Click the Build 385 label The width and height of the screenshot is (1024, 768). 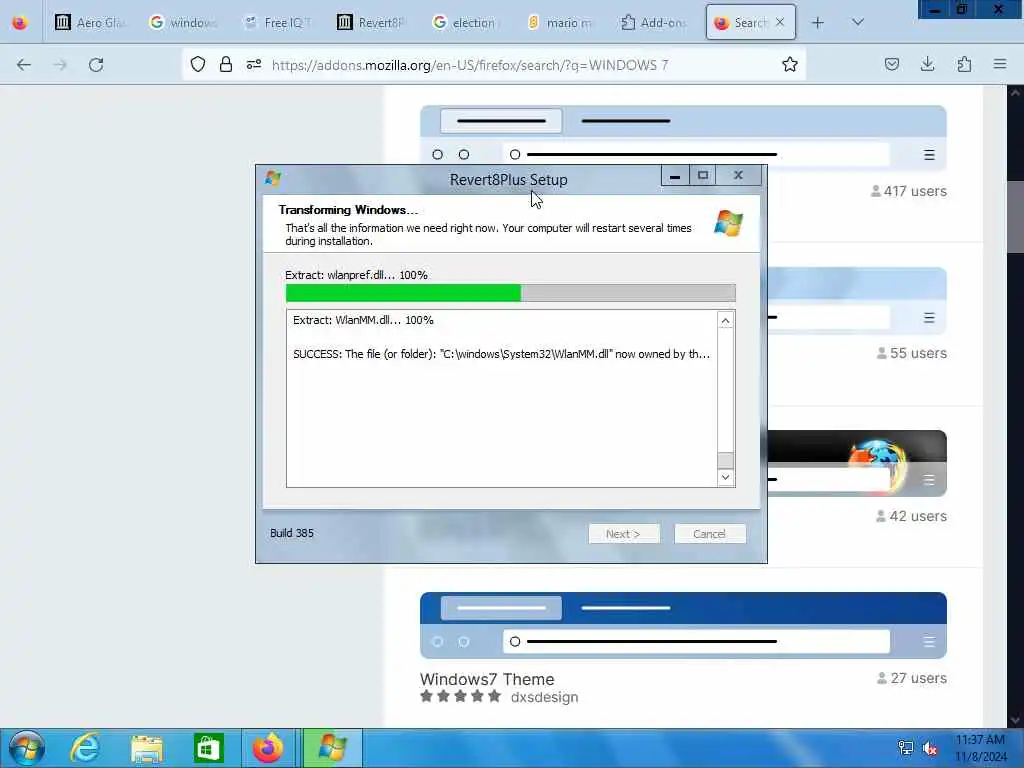click(x=292, y=533)
